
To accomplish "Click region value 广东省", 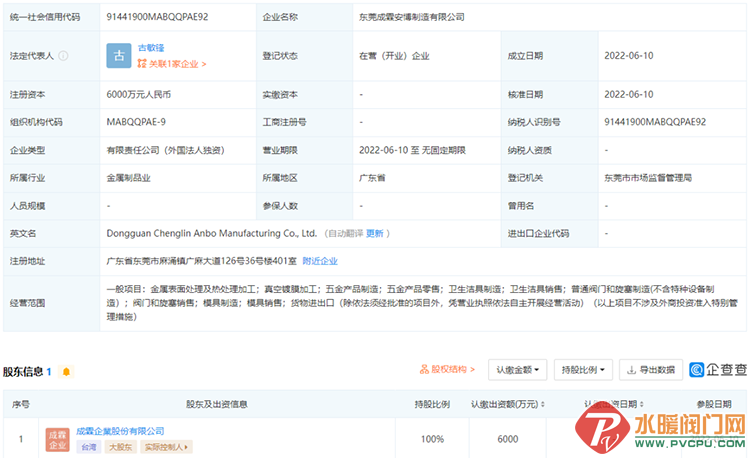I will pos(372,178).
